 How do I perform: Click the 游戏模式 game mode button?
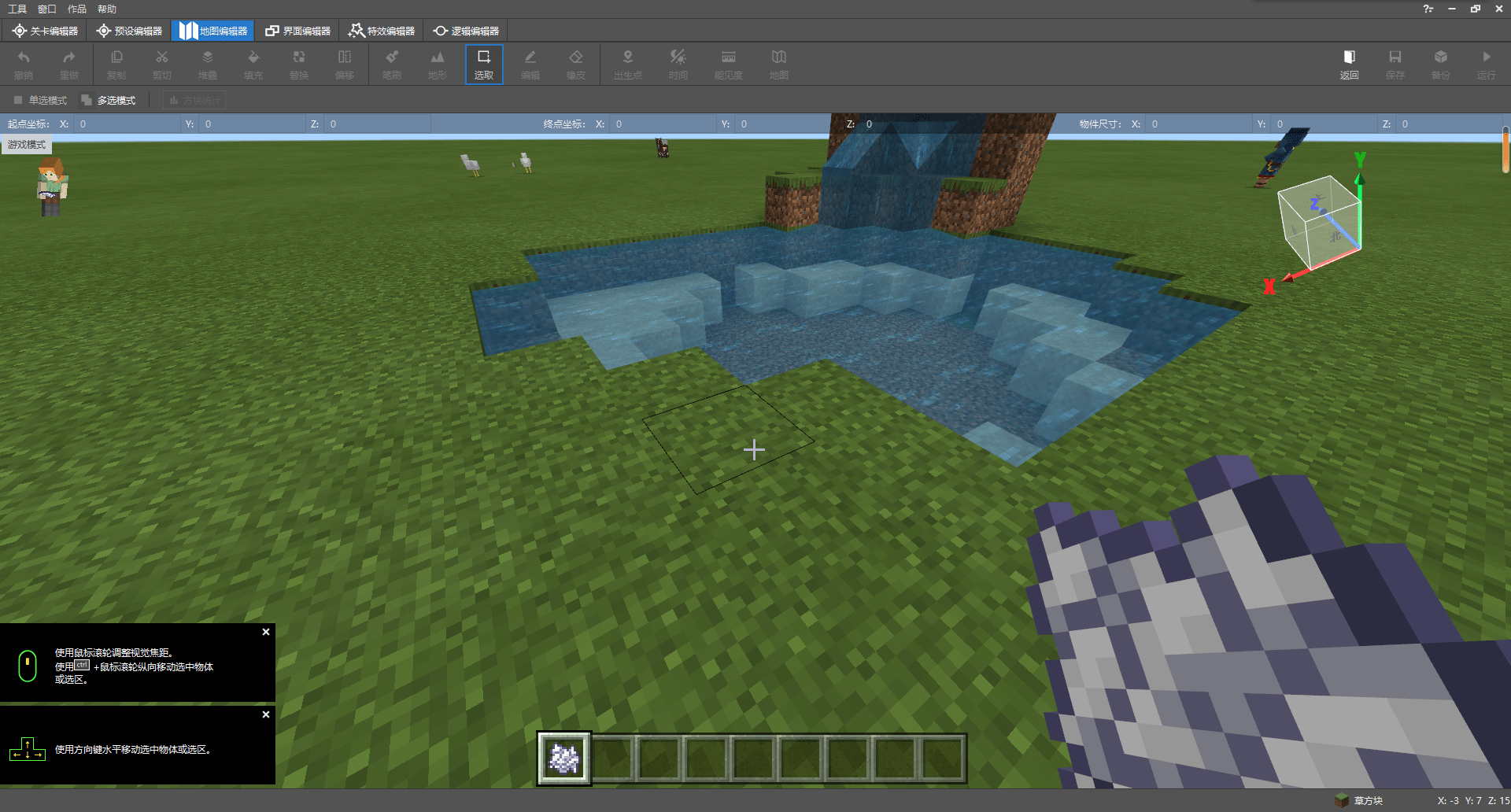click(x=27, y=145)
